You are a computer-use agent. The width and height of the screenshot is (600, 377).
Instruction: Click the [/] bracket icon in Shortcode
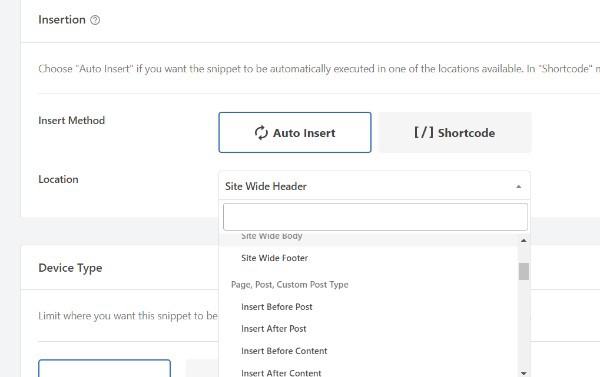click(424, 132)
